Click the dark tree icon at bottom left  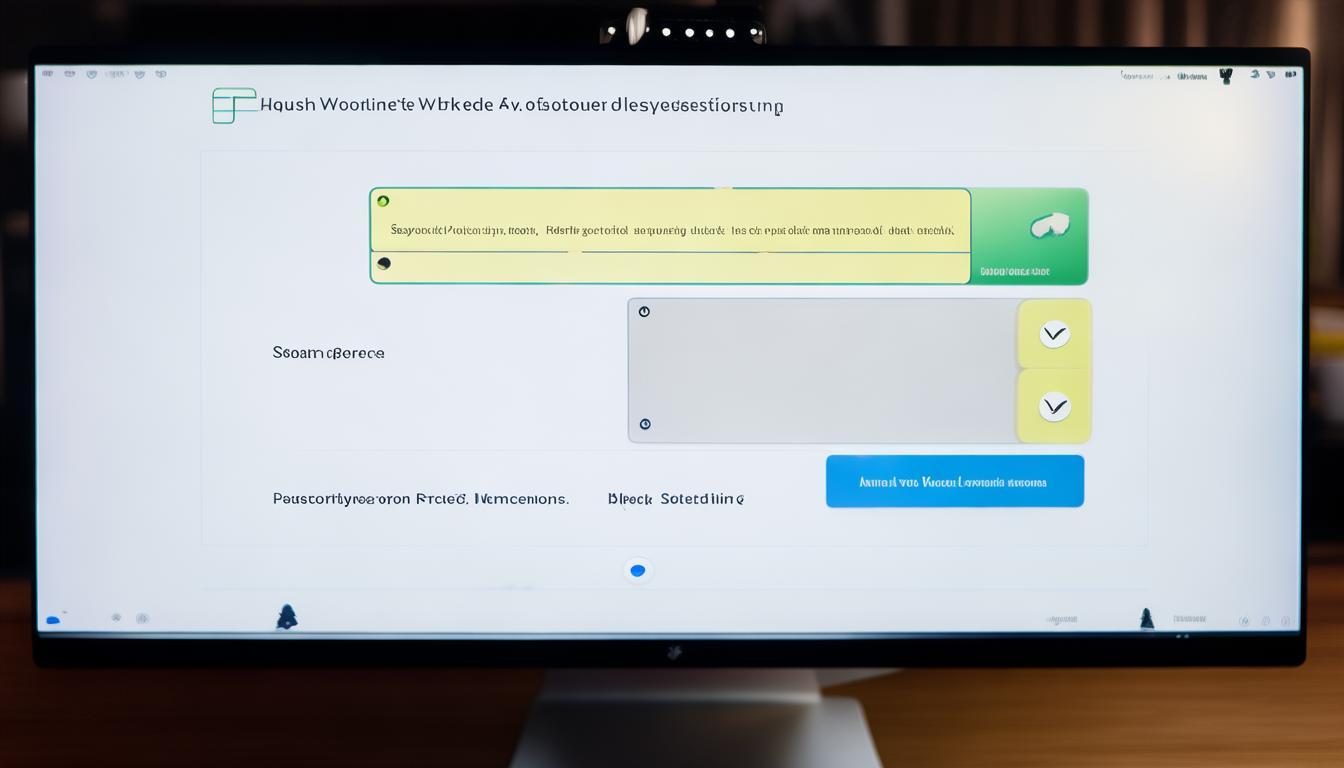(x=287, y=617)
